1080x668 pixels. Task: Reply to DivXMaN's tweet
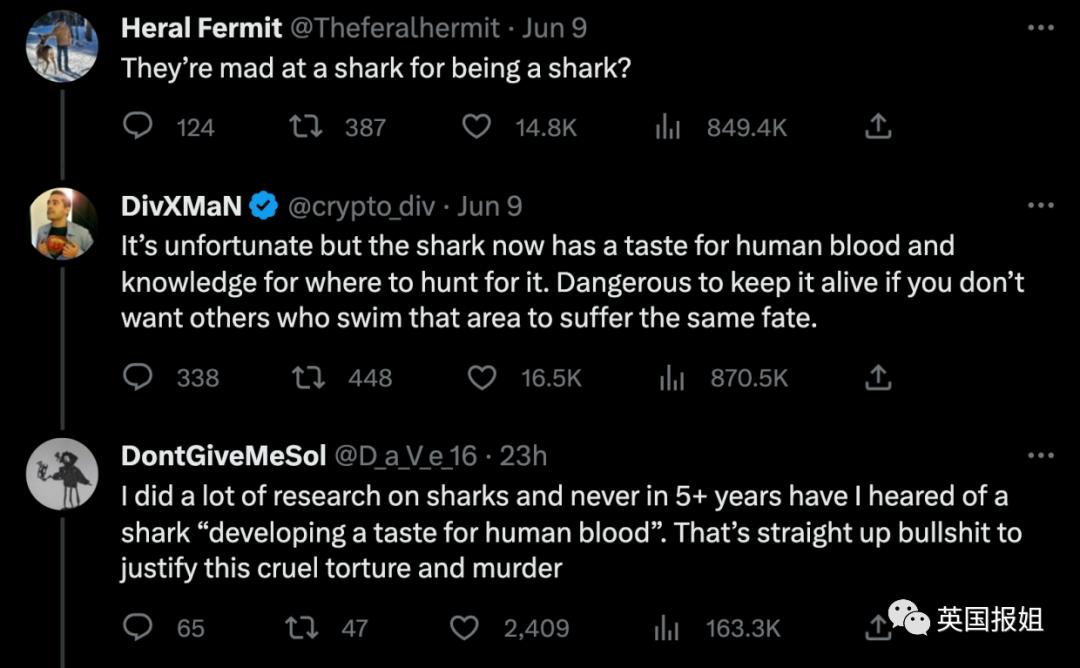click(x=138, y=377)
